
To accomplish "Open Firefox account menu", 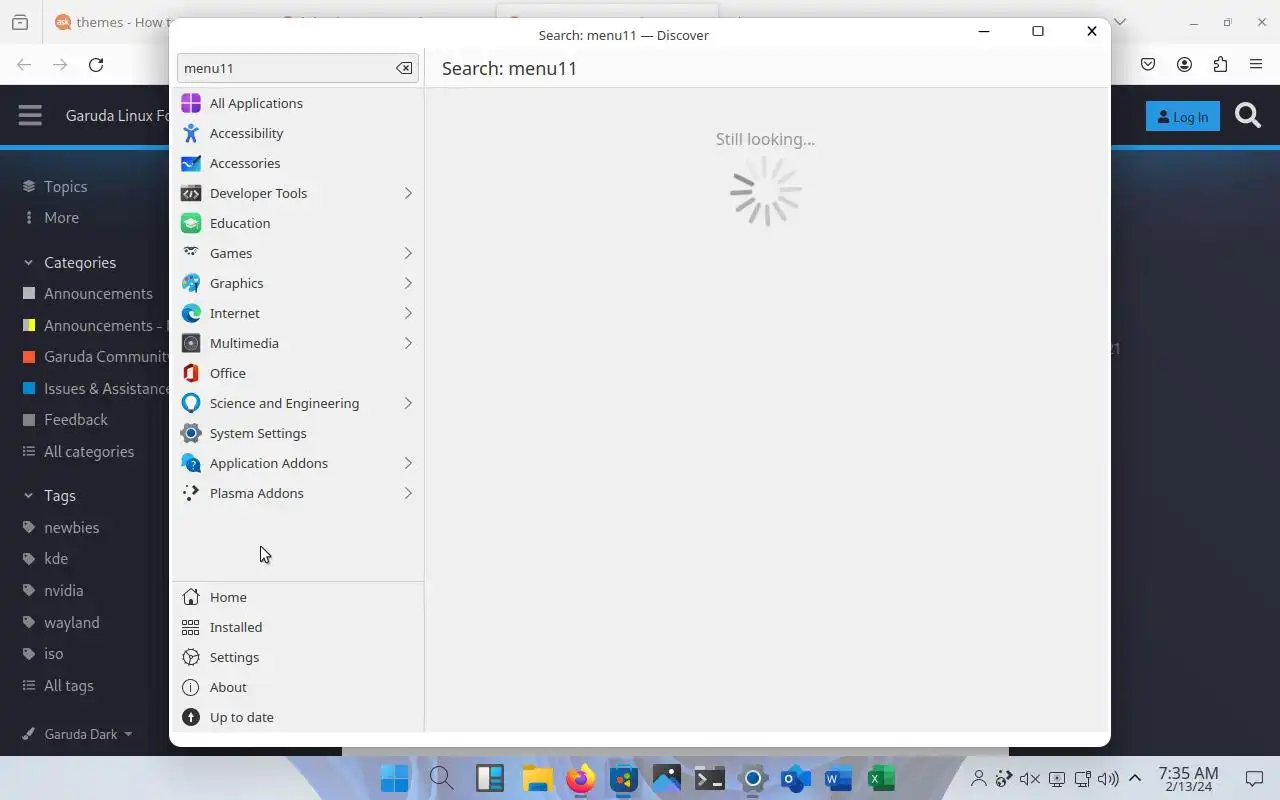I will tap(1184, 64).
